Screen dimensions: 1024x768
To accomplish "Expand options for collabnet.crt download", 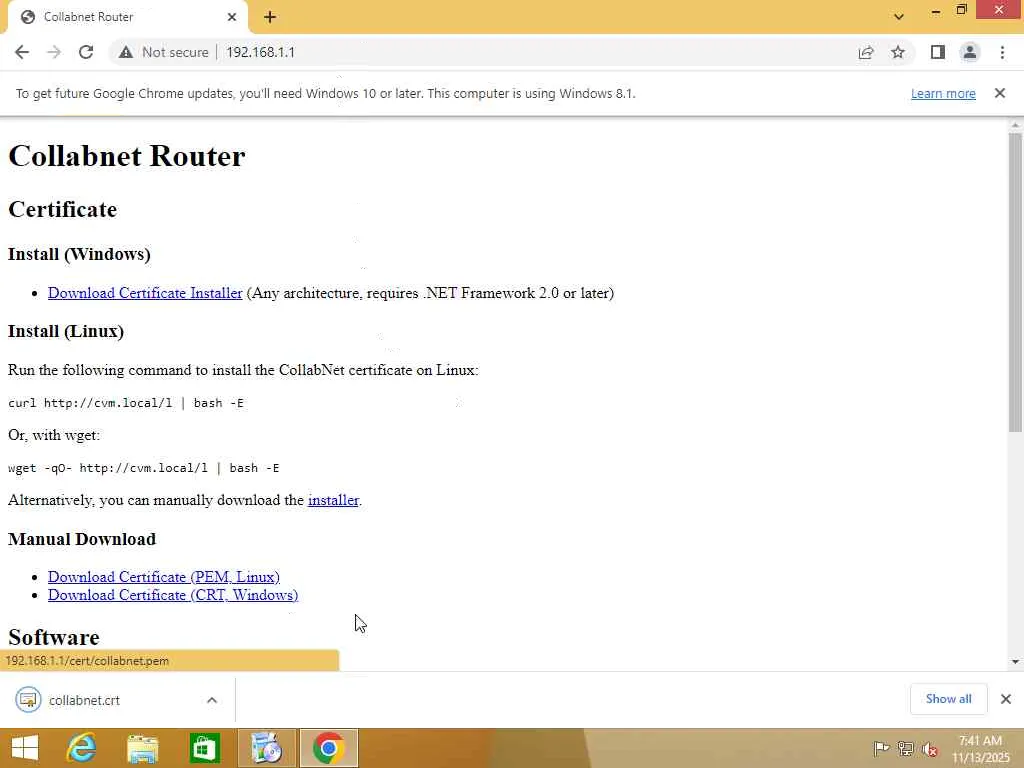I will [x=212, y=700].
